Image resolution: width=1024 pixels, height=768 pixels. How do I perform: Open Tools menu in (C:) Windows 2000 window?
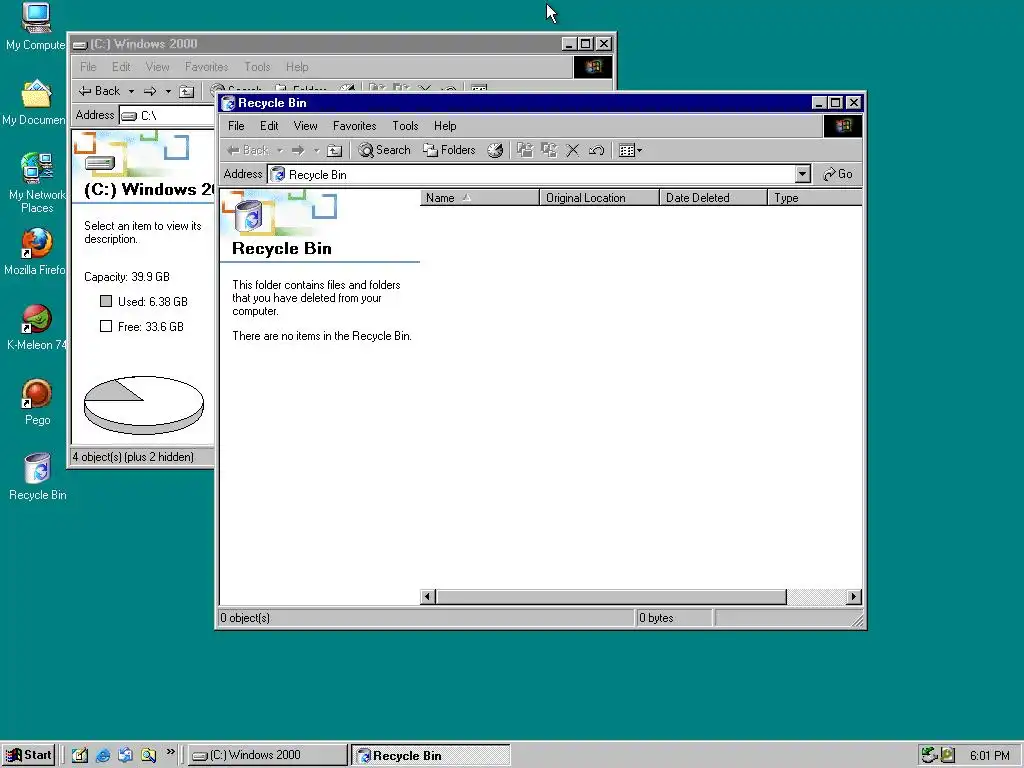[257, 67]
